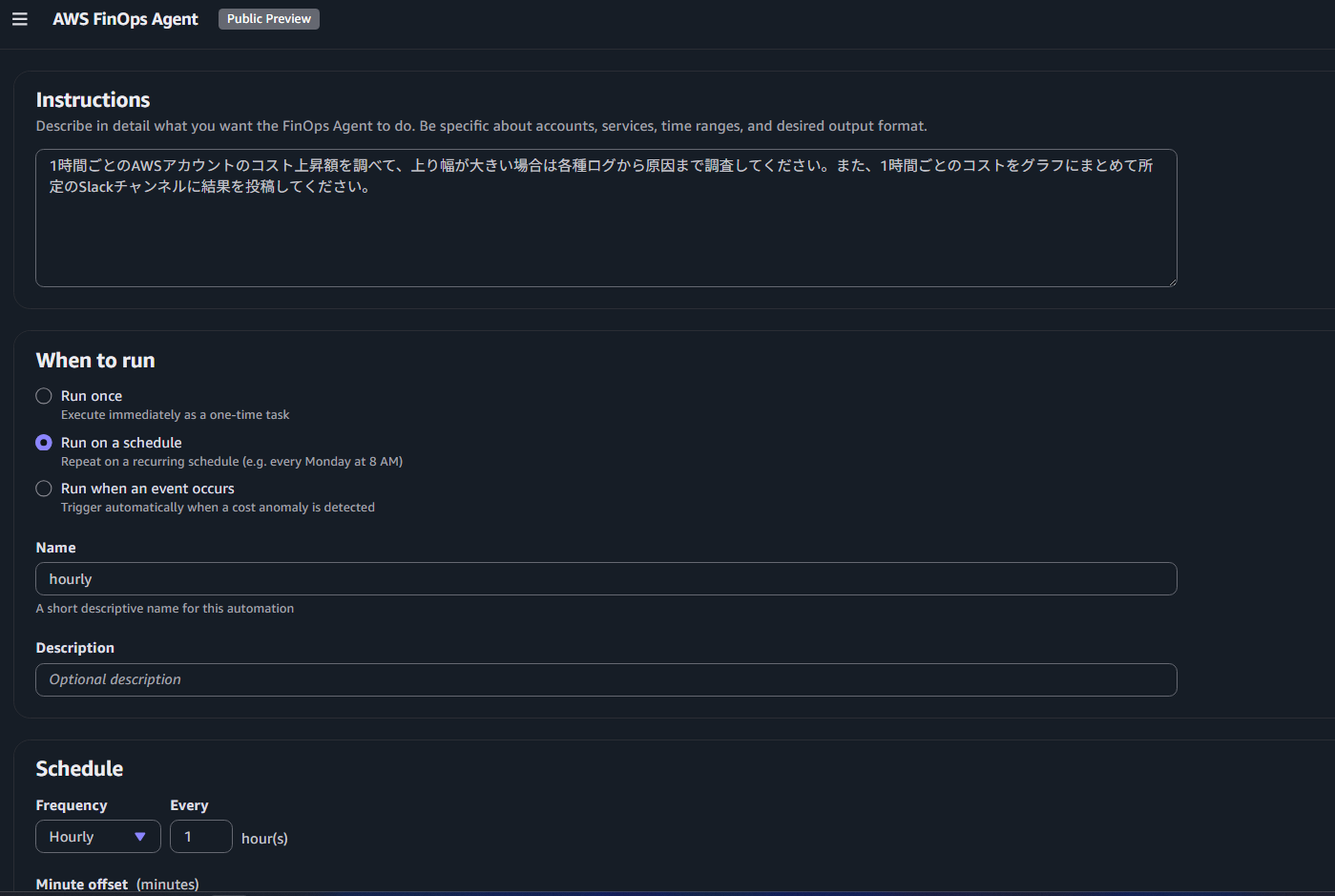Click the Instructions heading
Image resolution: width=1335 pixels, height=896 pixels.
click(93, 100)
